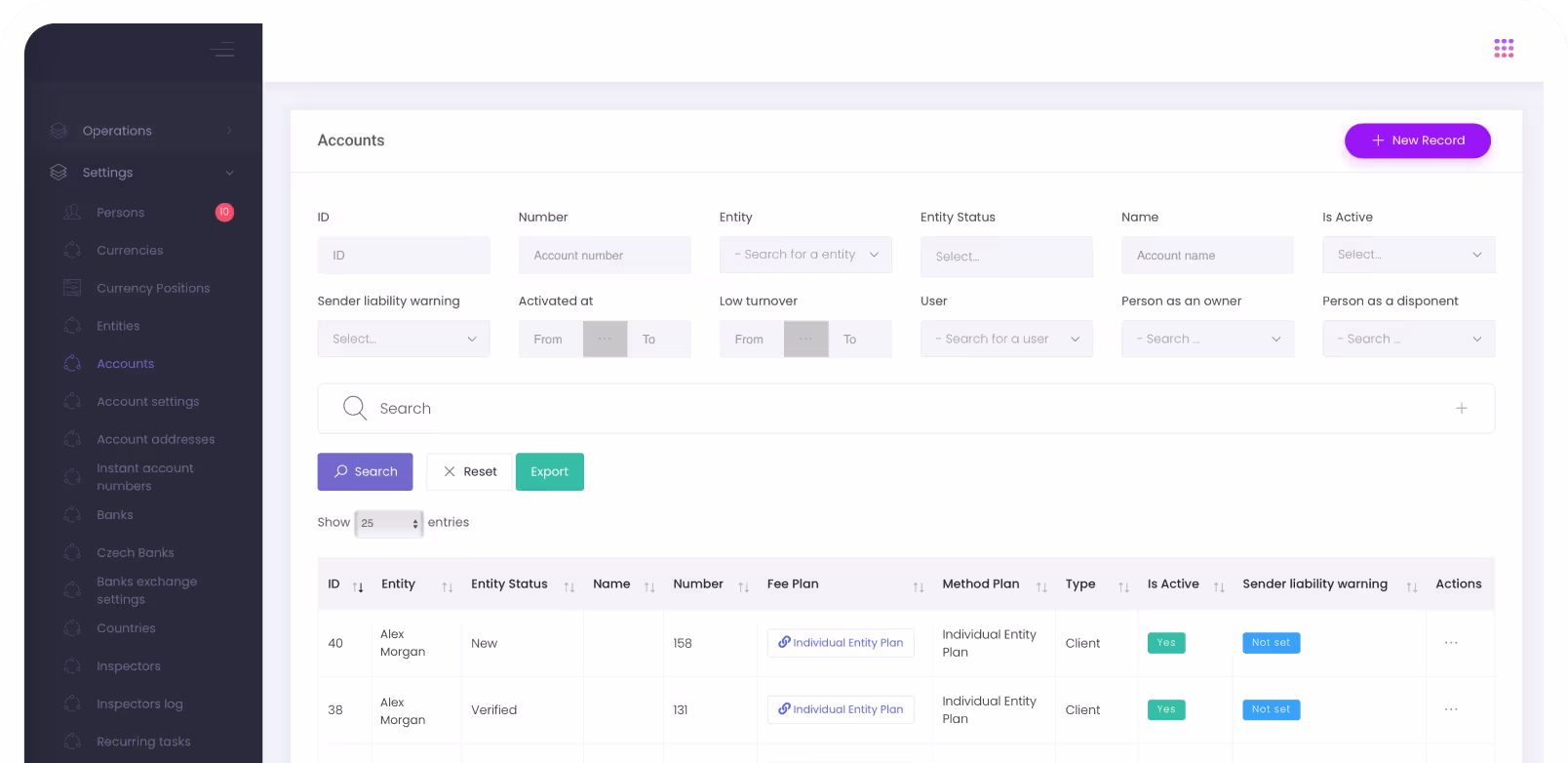Click the Entities sidebar icon

point(72,326)
